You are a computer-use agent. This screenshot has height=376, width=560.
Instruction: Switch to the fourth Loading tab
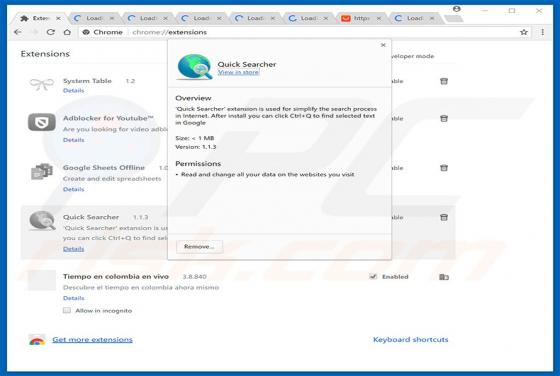click(254, 18)
